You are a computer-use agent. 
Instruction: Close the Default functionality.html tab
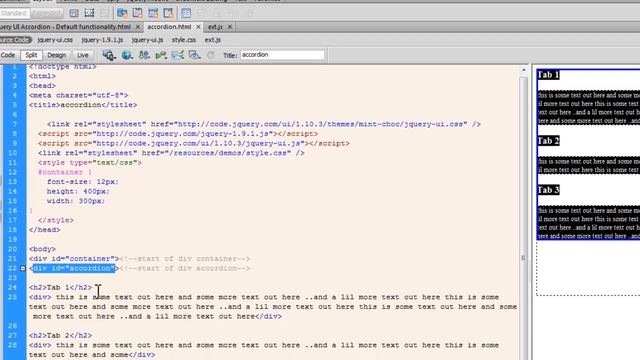tap(138, 27)
